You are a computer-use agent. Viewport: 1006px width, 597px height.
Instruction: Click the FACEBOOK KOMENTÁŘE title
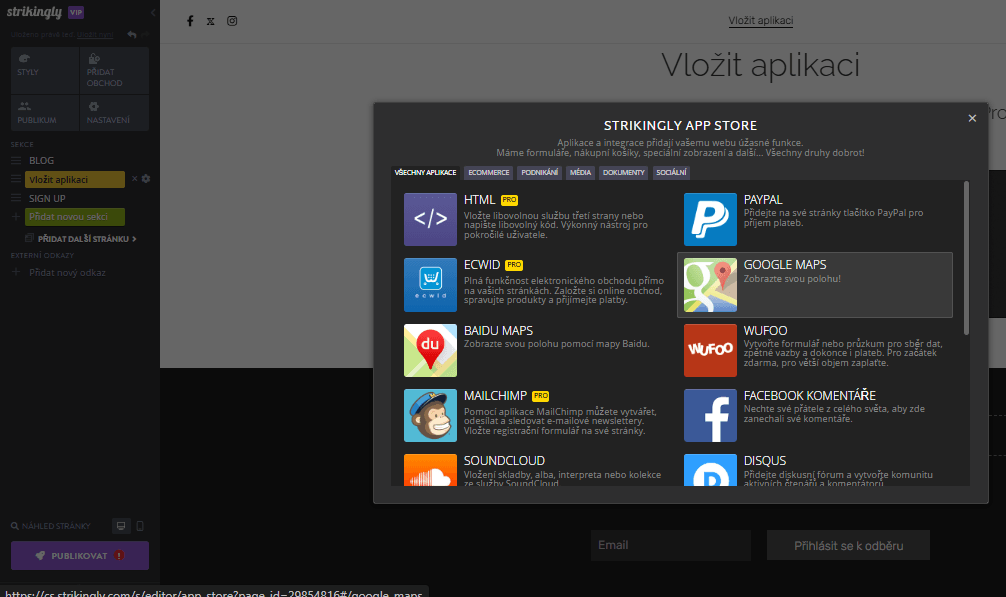(x=810, y=396)
